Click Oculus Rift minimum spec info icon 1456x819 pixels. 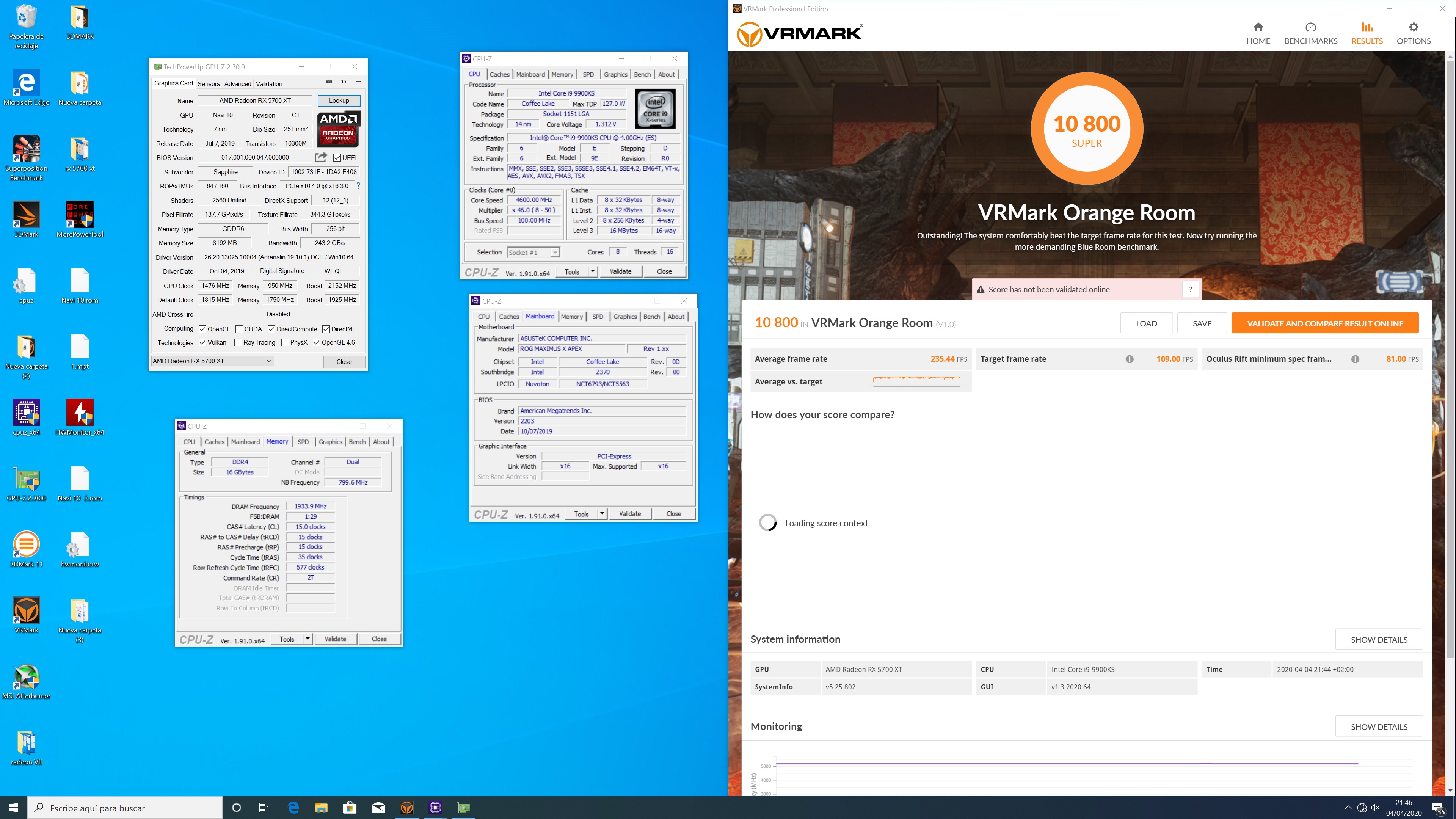[1355, 359]
